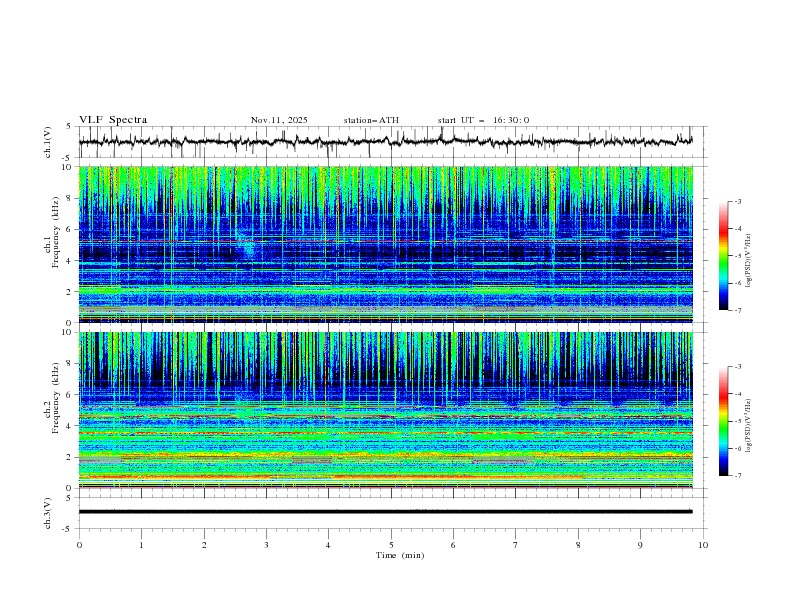Click the '-3' label on ch.1 colorbar
792x612 pixels.
[x=737, y=201]
